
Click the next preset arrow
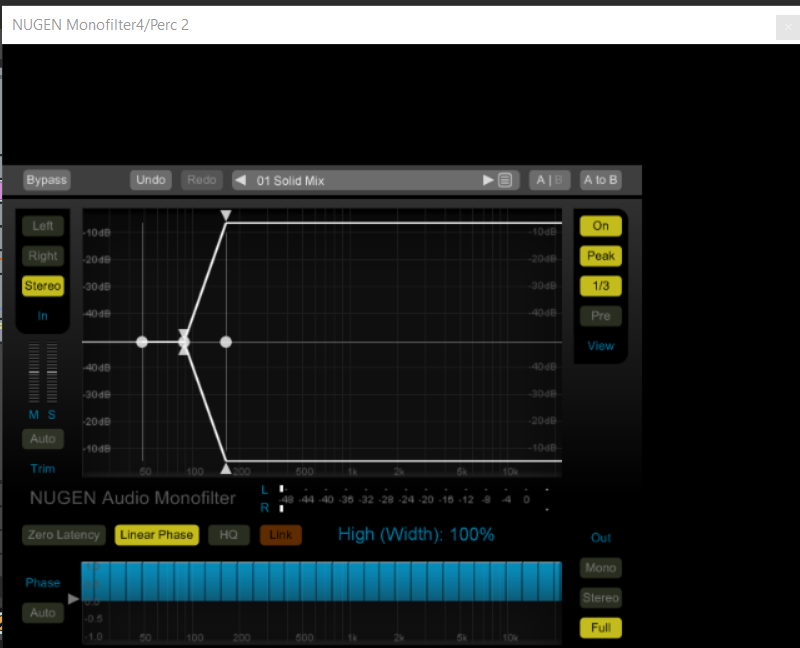coord(488,180)
